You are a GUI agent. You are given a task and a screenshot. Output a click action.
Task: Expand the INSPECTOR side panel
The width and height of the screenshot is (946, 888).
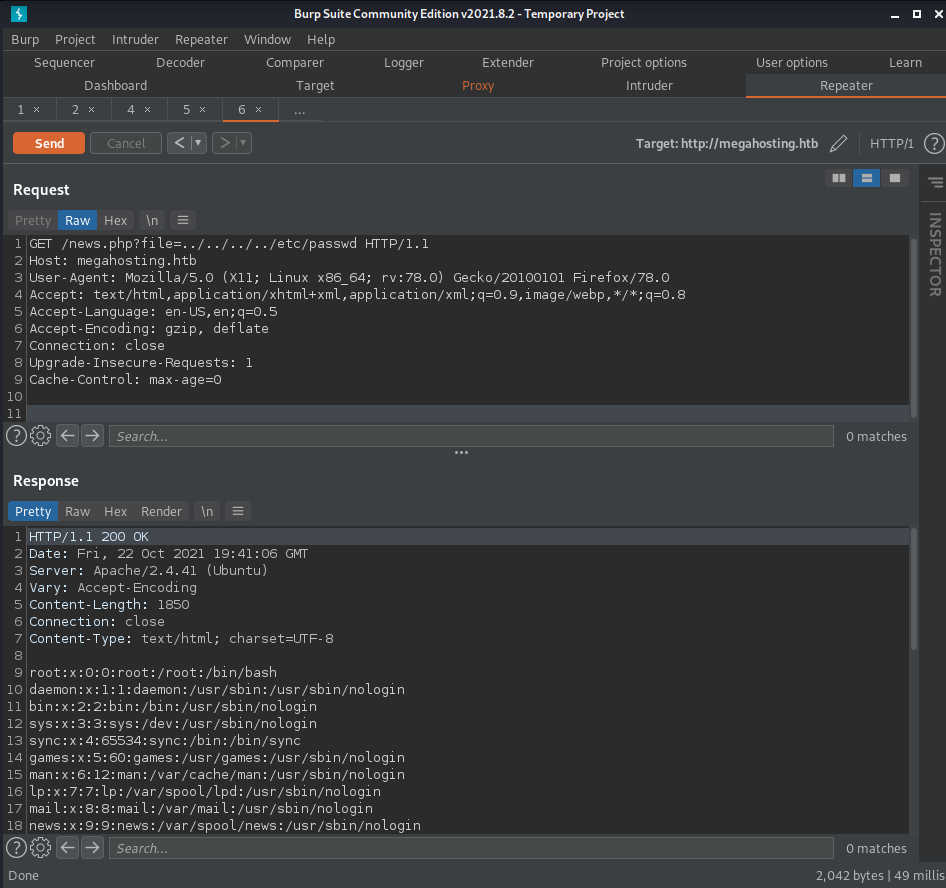coord(935,254)
